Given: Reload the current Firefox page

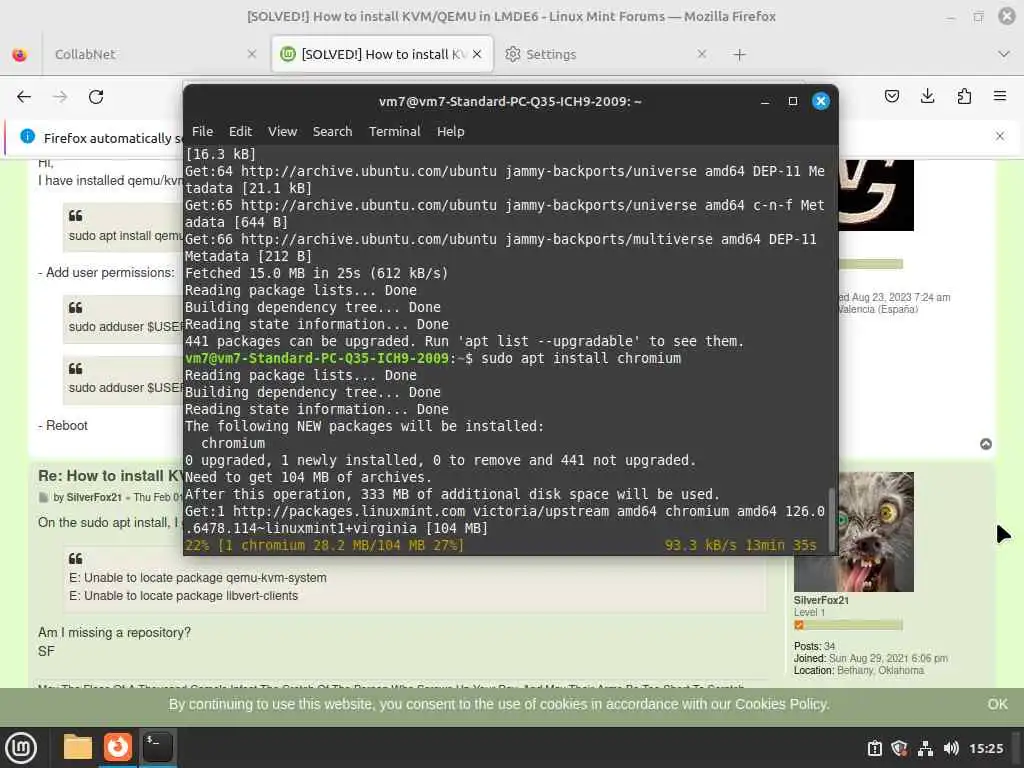Looking at the screenshot, I should coord(96,97).
